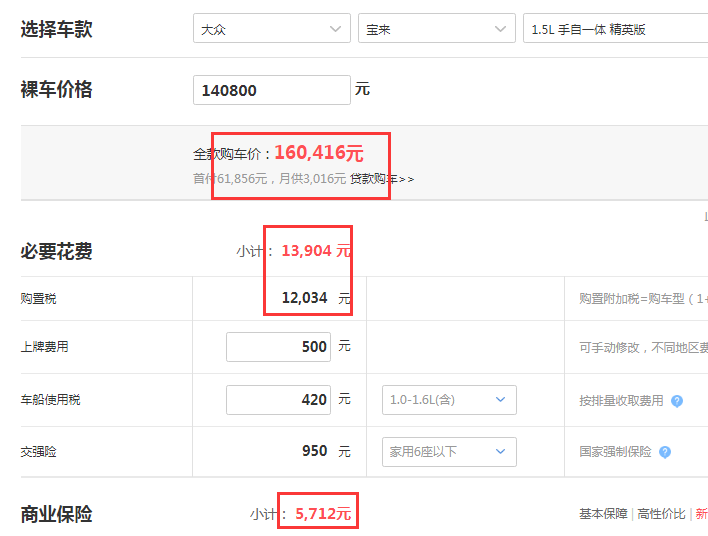Click the 可手动修改 note text

click(x=643, y=347)
